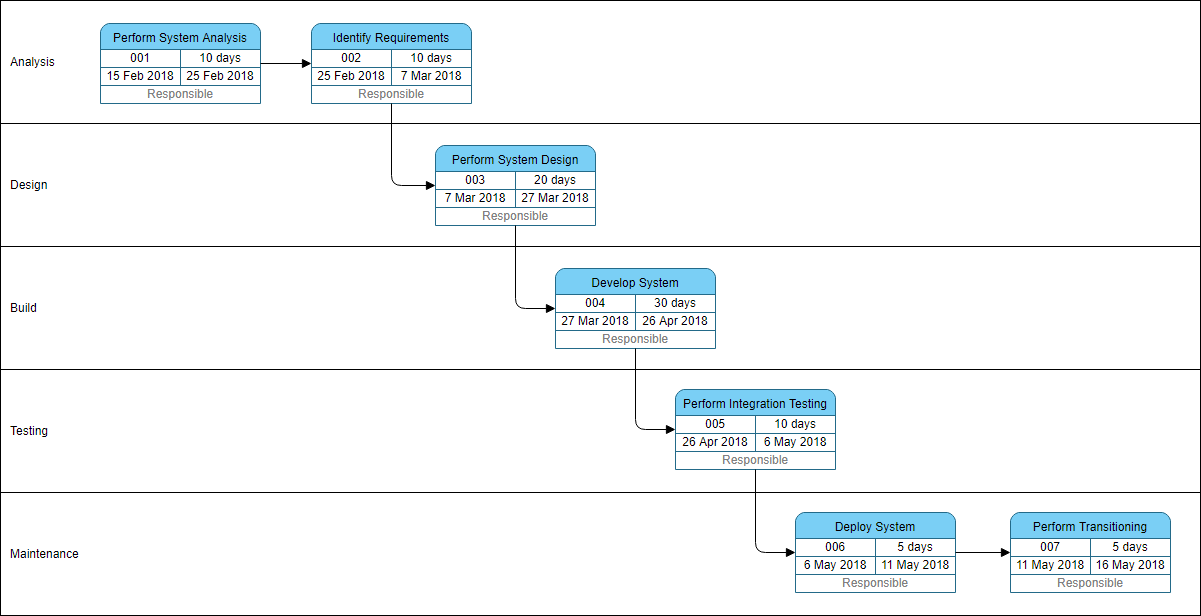Select the Identify Requirements task title

coord(391,37)
